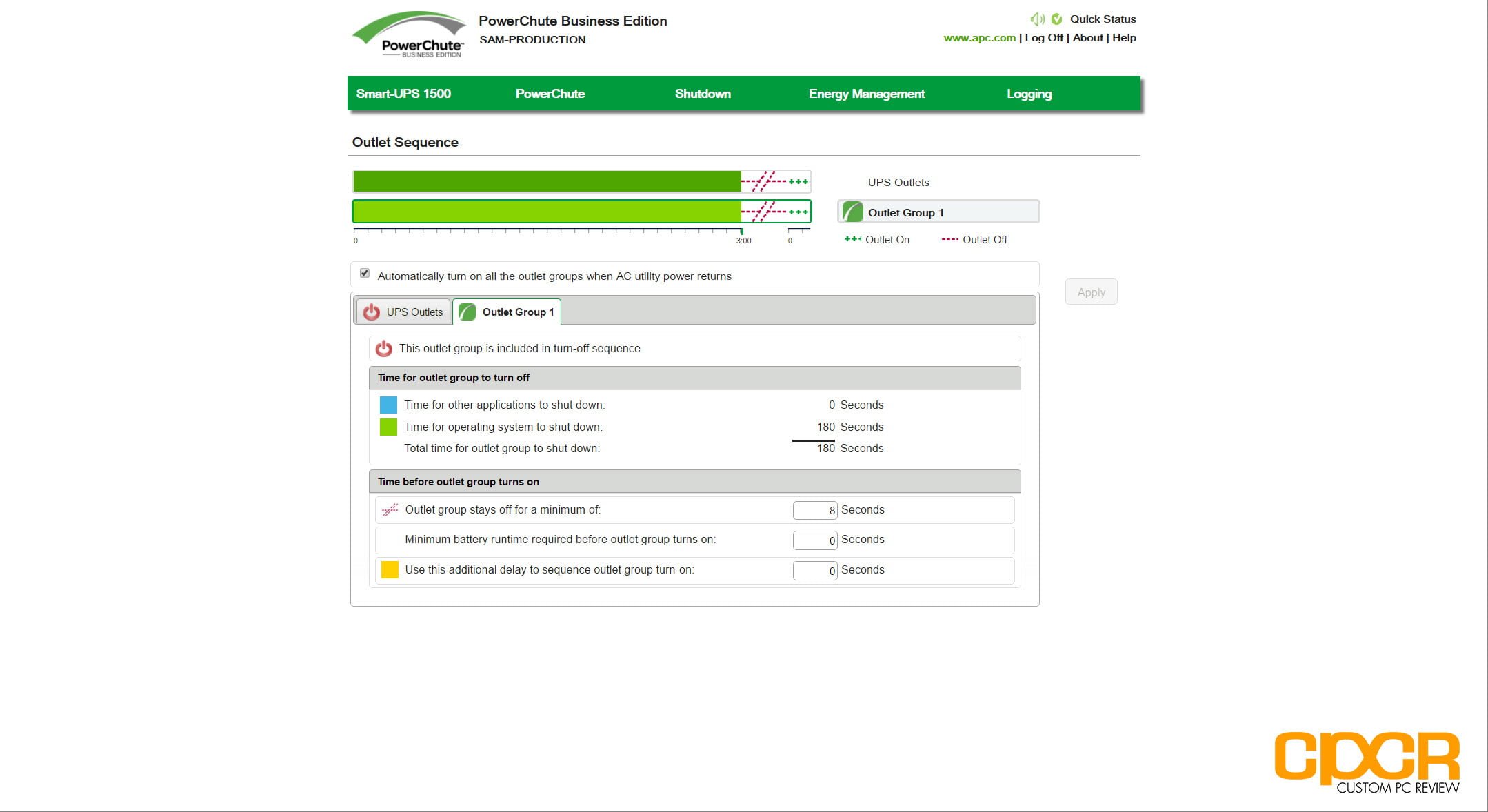This screenshot has width=1488, height=812.
Task: Click the Apply button
Action: 1091,292
